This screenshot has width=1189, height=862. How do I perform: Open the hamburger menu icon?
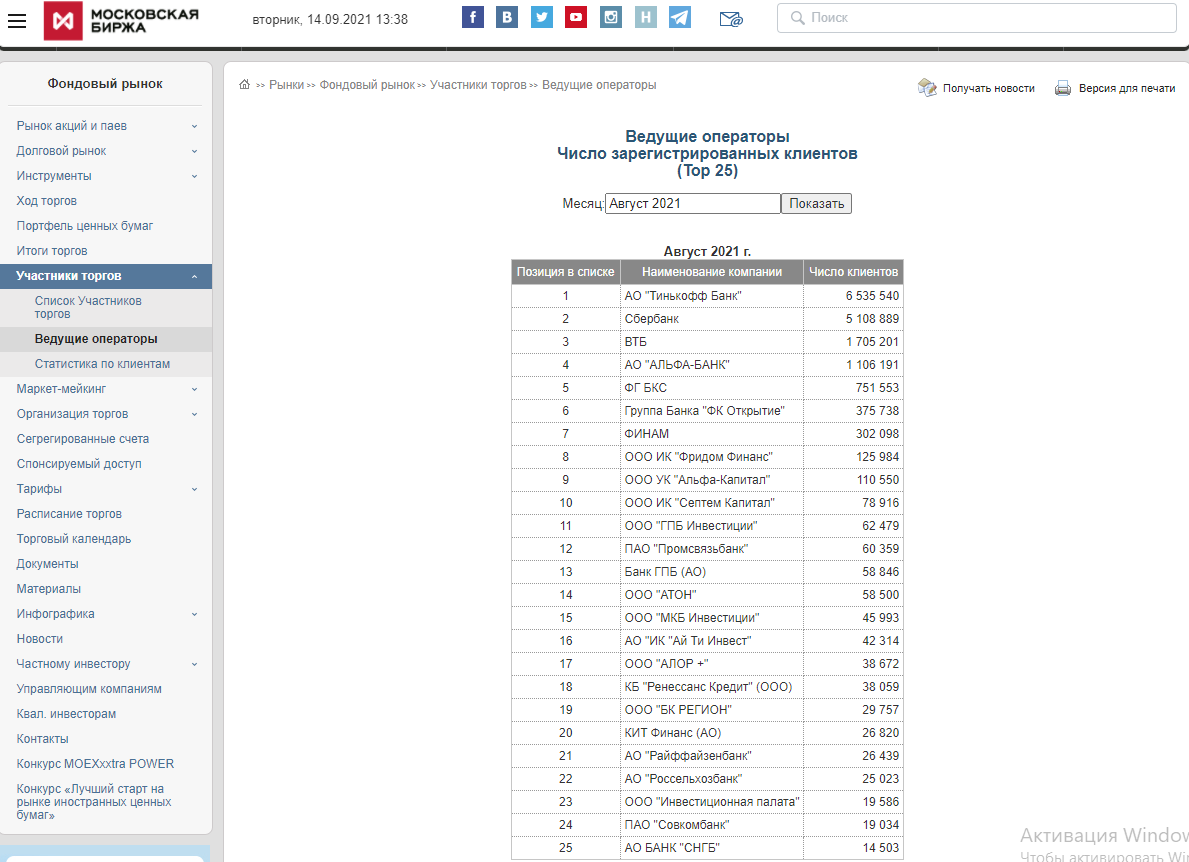(x=17, y=20)
